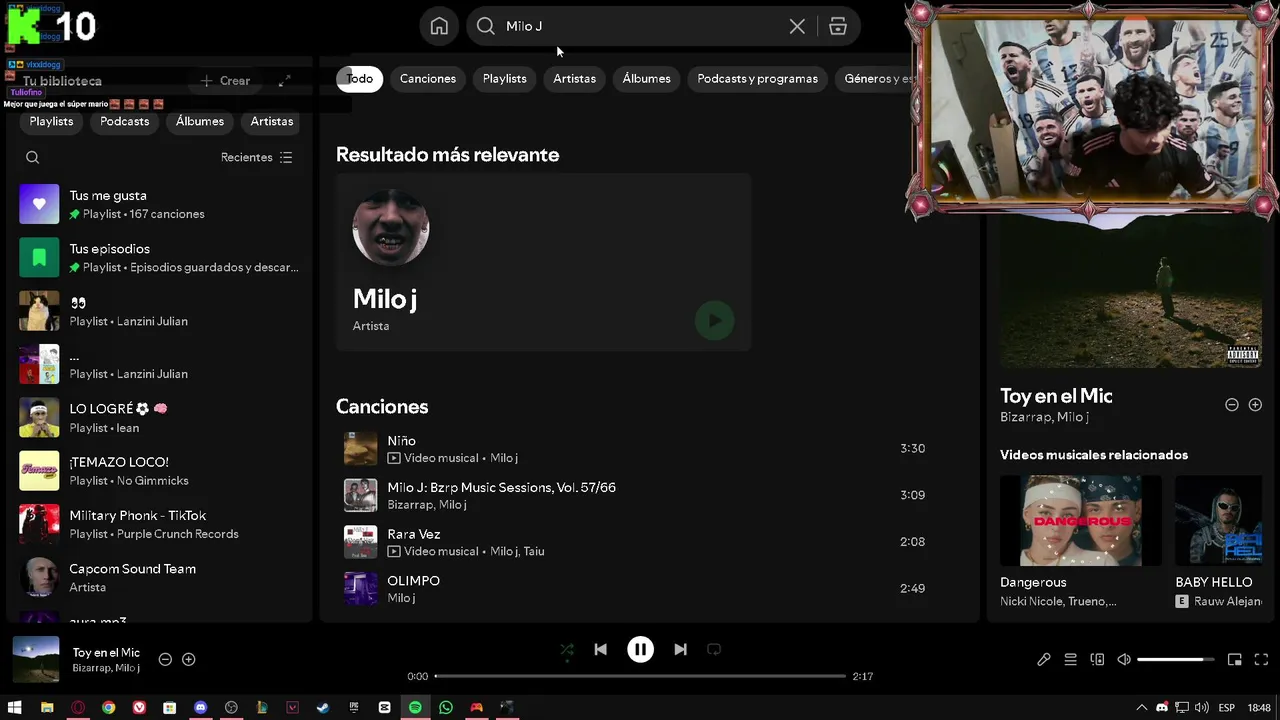Screen dimensions: 1280x720
Task: Filter search results by Artistas
Action: click(x=574, y=79)
